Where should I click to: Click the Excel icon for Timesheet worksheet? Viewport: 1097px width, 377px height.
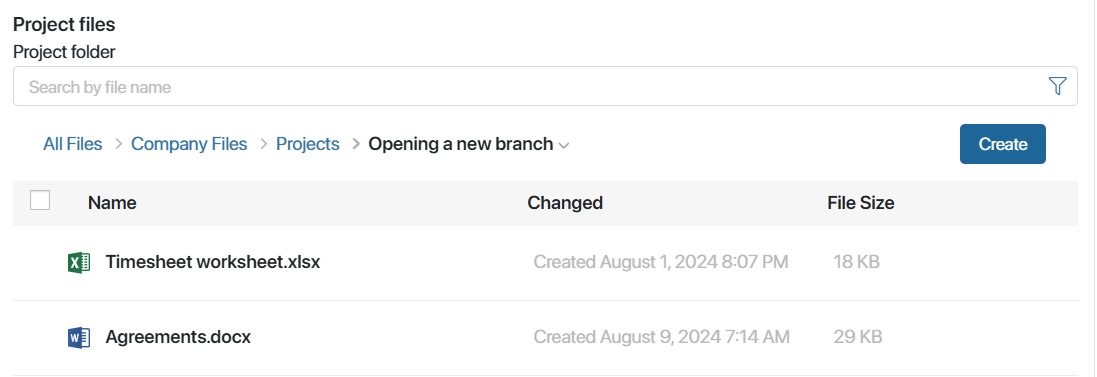[79, 262]
